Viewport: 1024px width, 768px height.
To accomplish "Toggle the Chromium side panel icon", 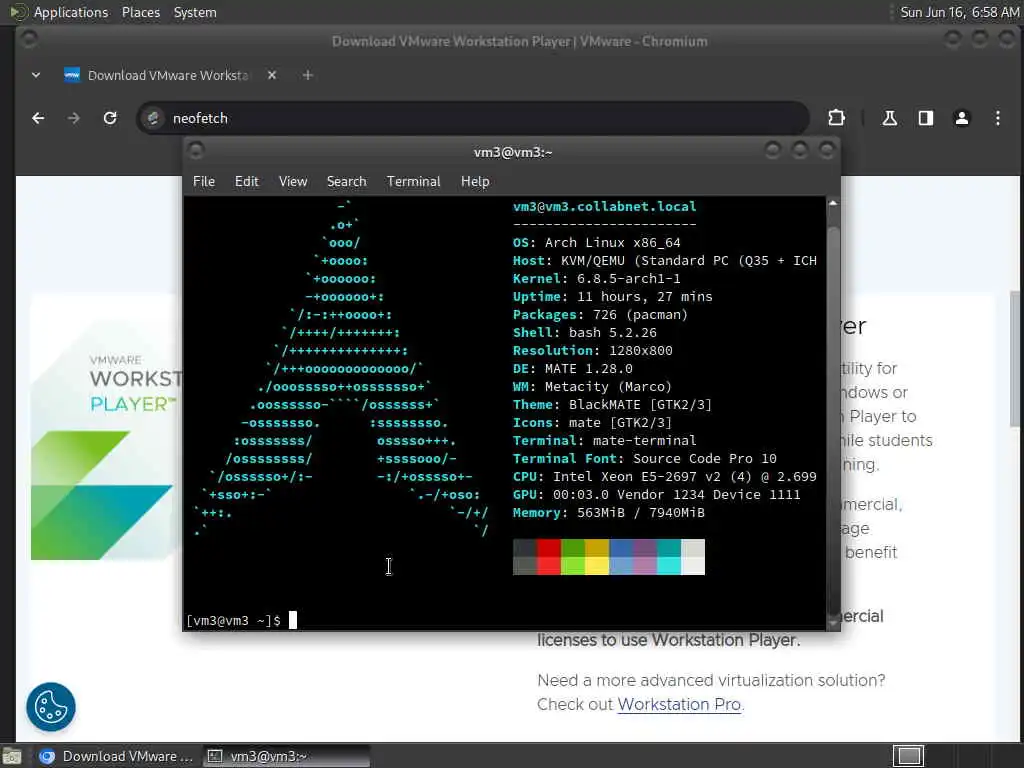I will point(925,118).
